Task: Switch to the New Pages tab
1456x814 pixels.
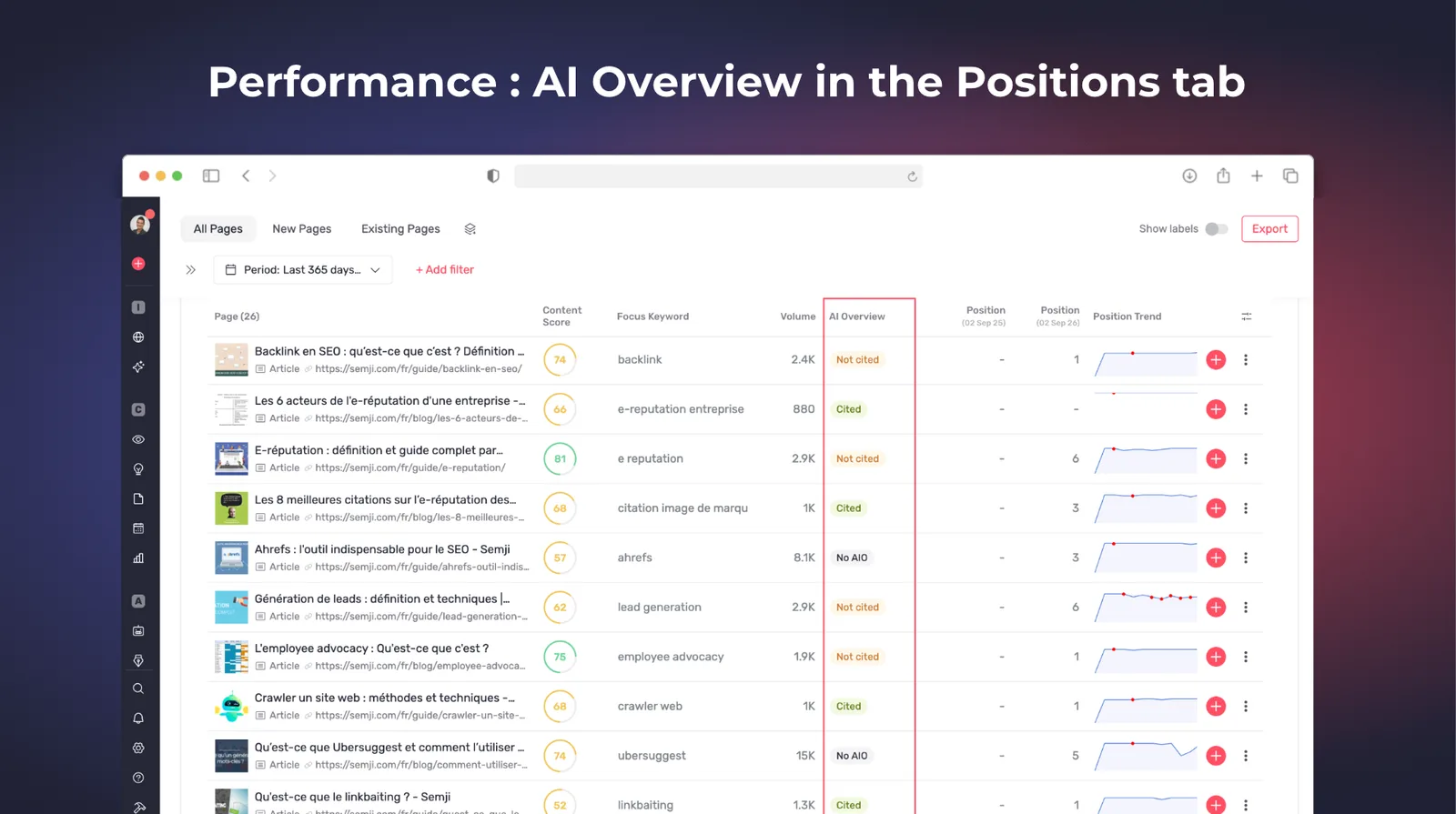Action: [301, 229]
